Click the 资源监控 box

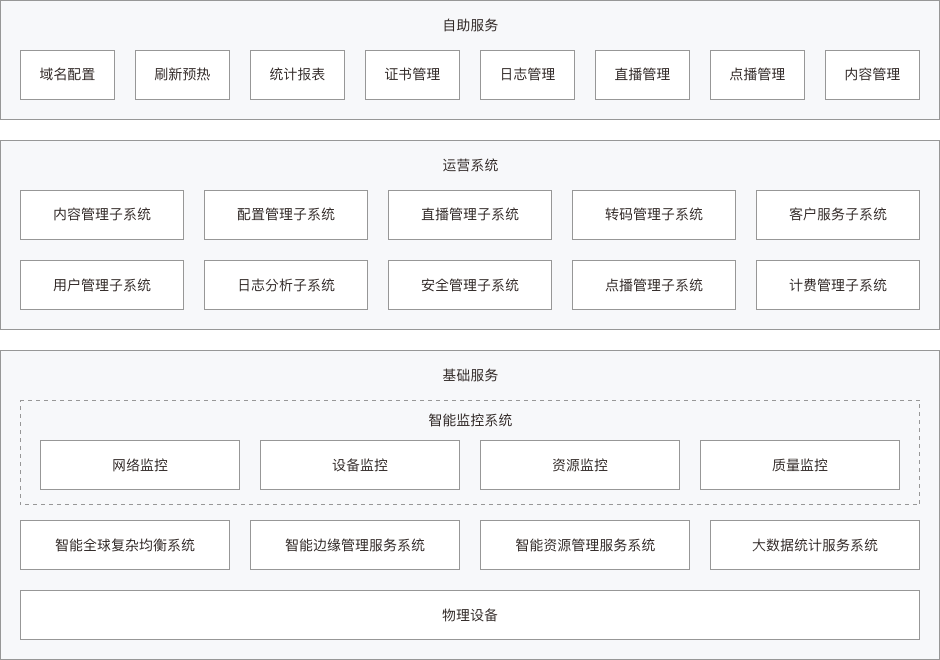[580, 465]
